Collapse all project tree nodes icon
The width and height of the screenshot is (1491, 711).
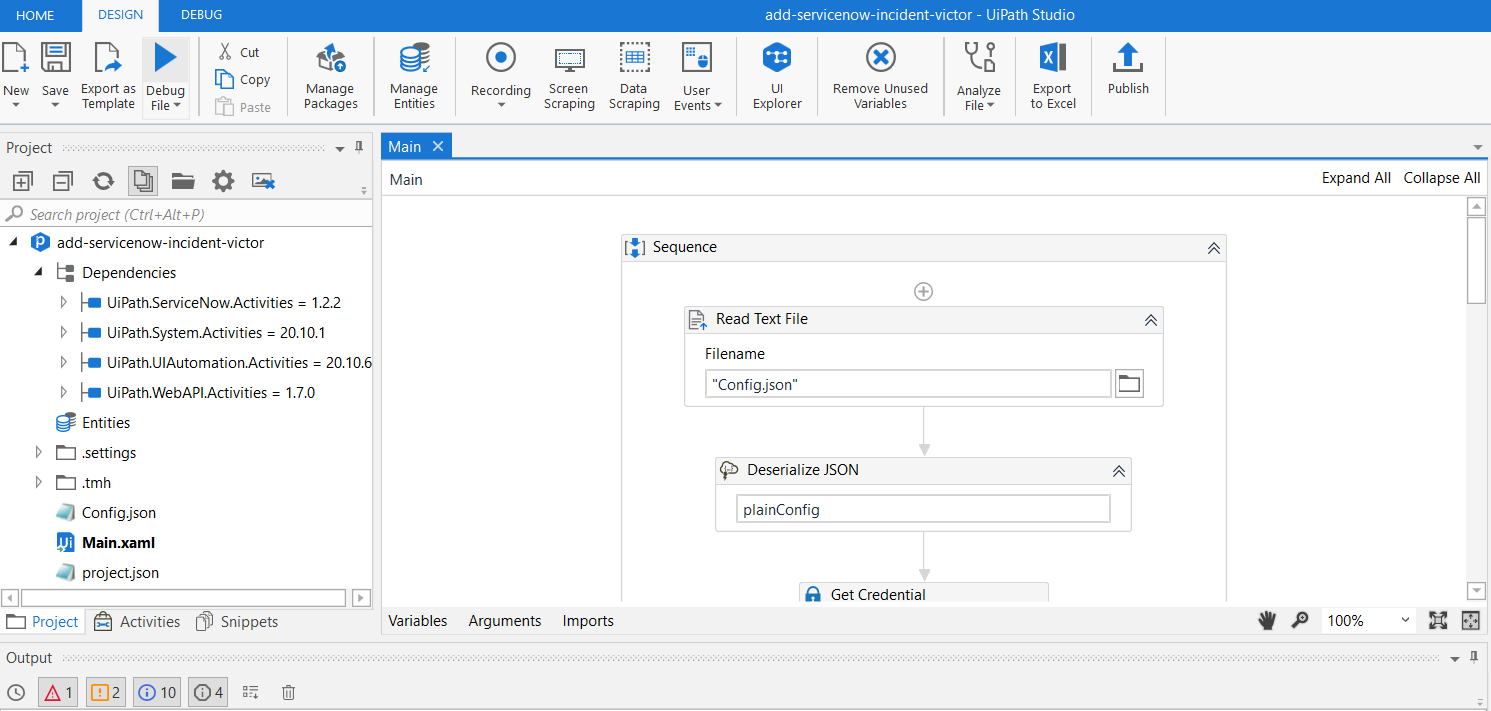(x=63, y=181)
